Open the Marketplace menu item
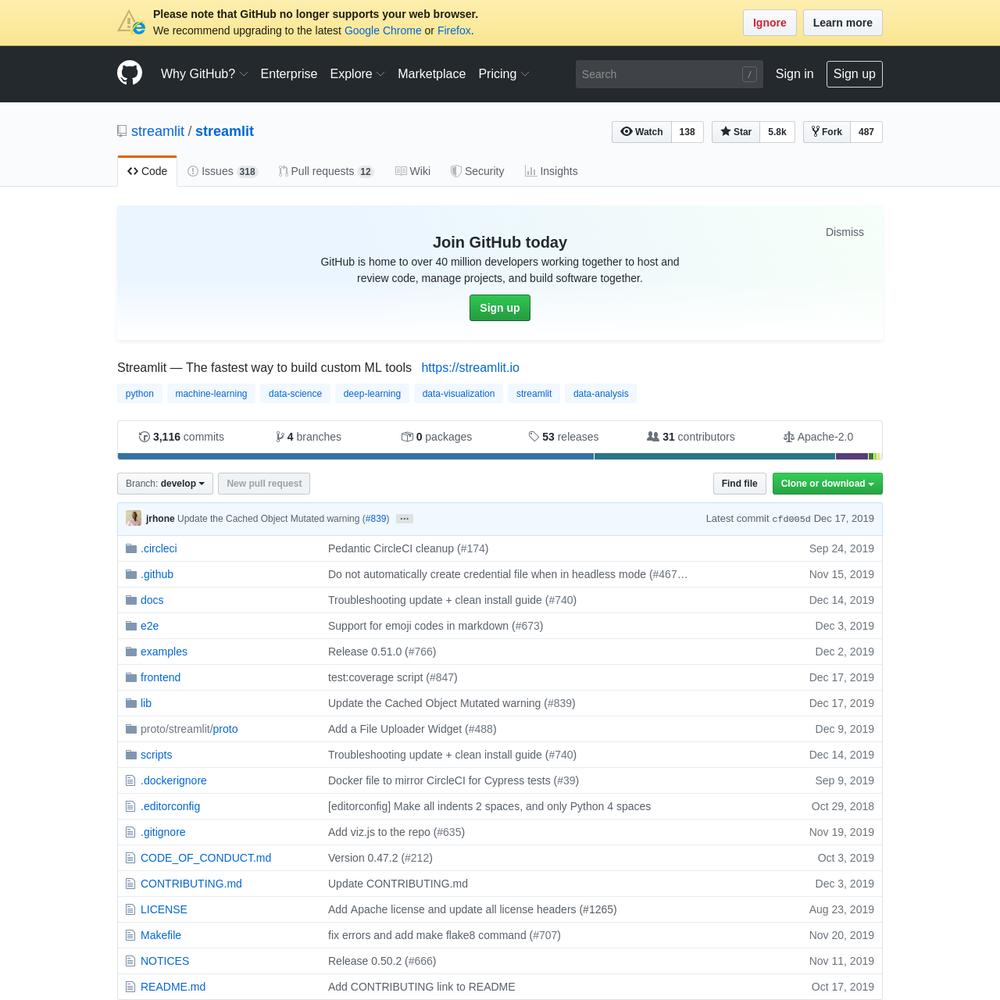Image resolution: width=1000 pixels, height=1000 pixels. point(432,74)
